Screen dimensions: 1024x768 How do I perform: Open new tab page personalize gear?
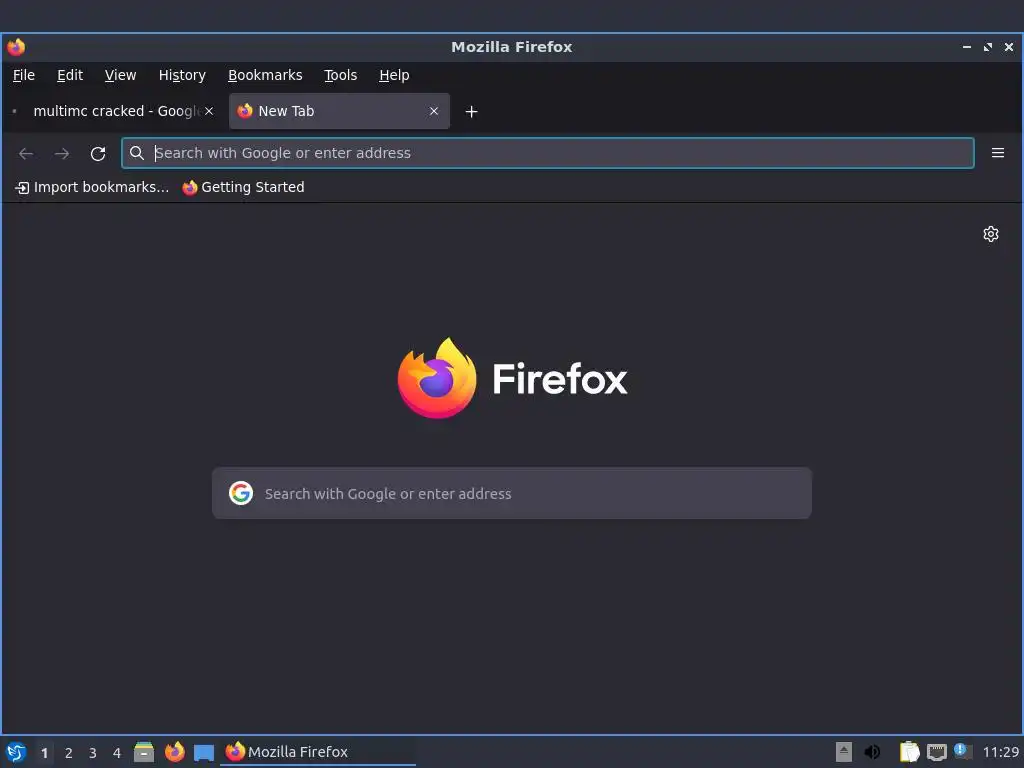[x=991, y=234]
